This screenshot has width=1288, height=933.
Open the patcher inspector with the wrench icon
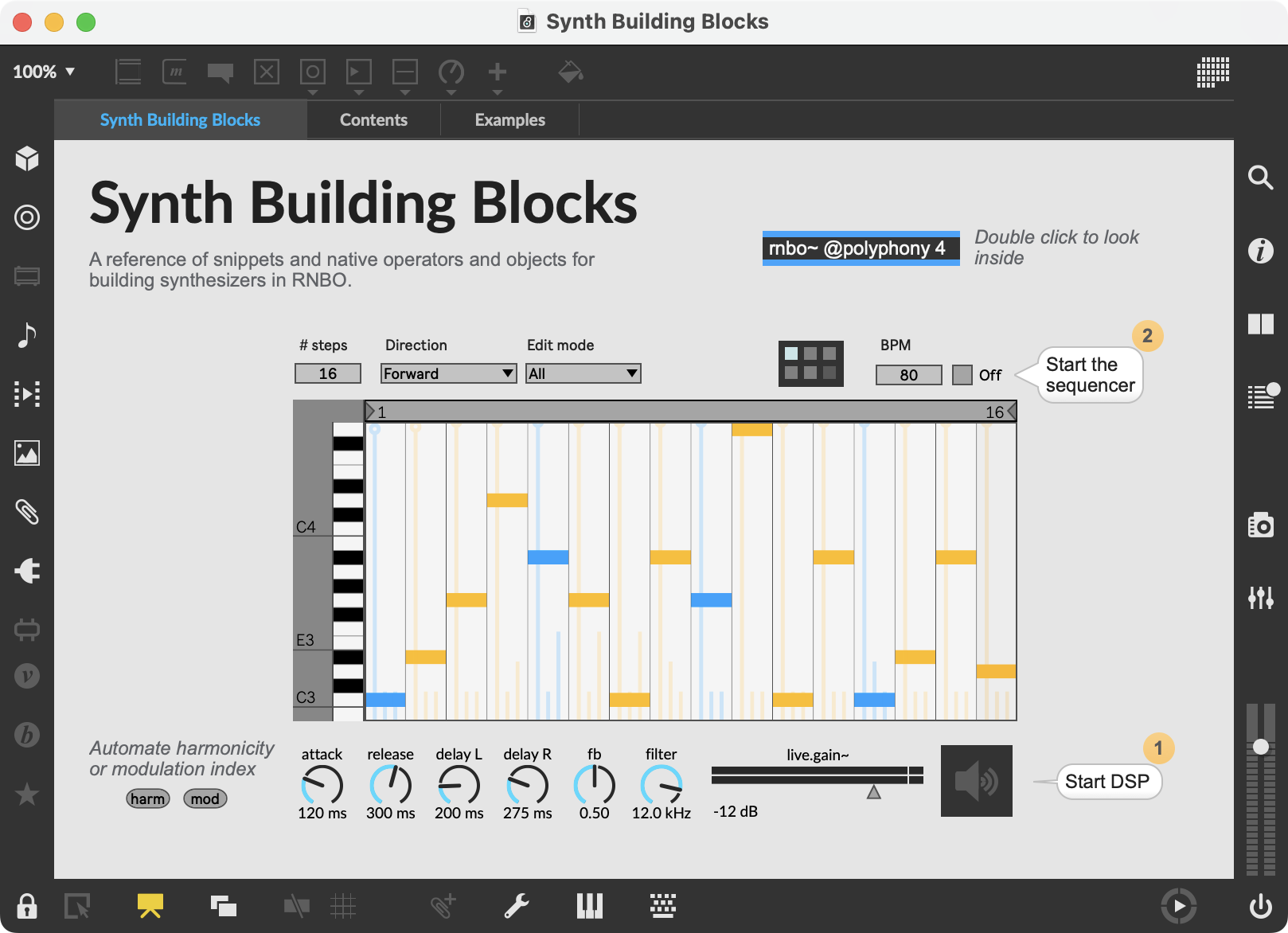(x=516, y=905)
